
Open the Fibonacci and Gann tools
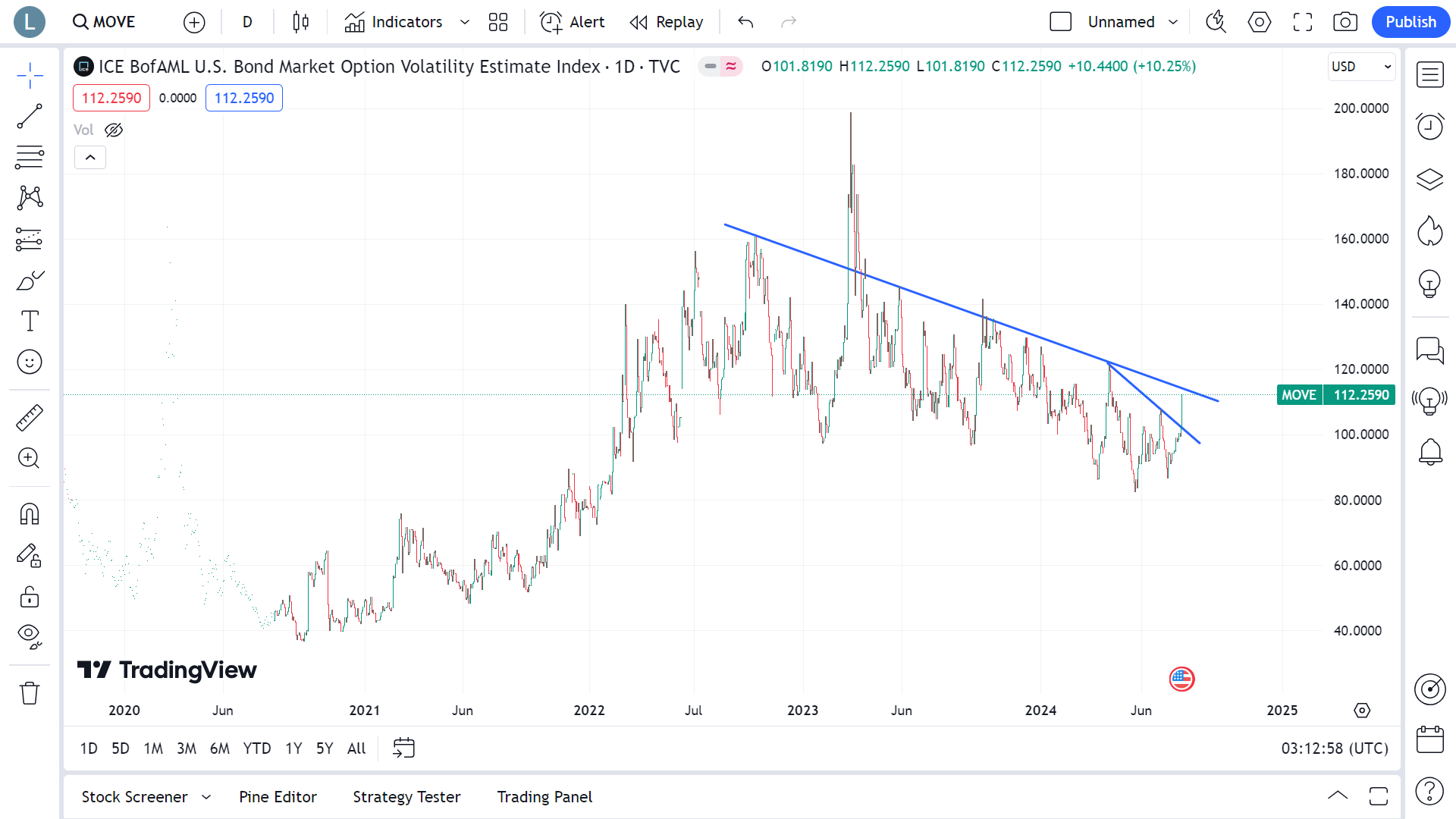click(x=30, y=157)
